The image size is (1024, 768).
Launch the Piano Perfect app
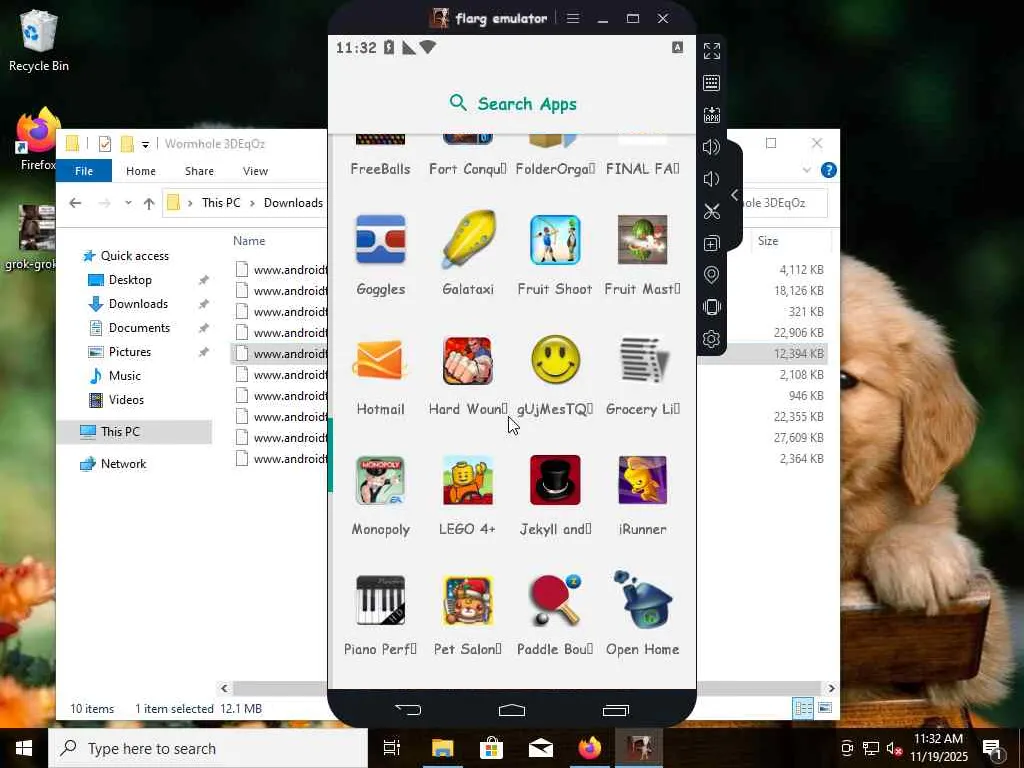point(380,601)
